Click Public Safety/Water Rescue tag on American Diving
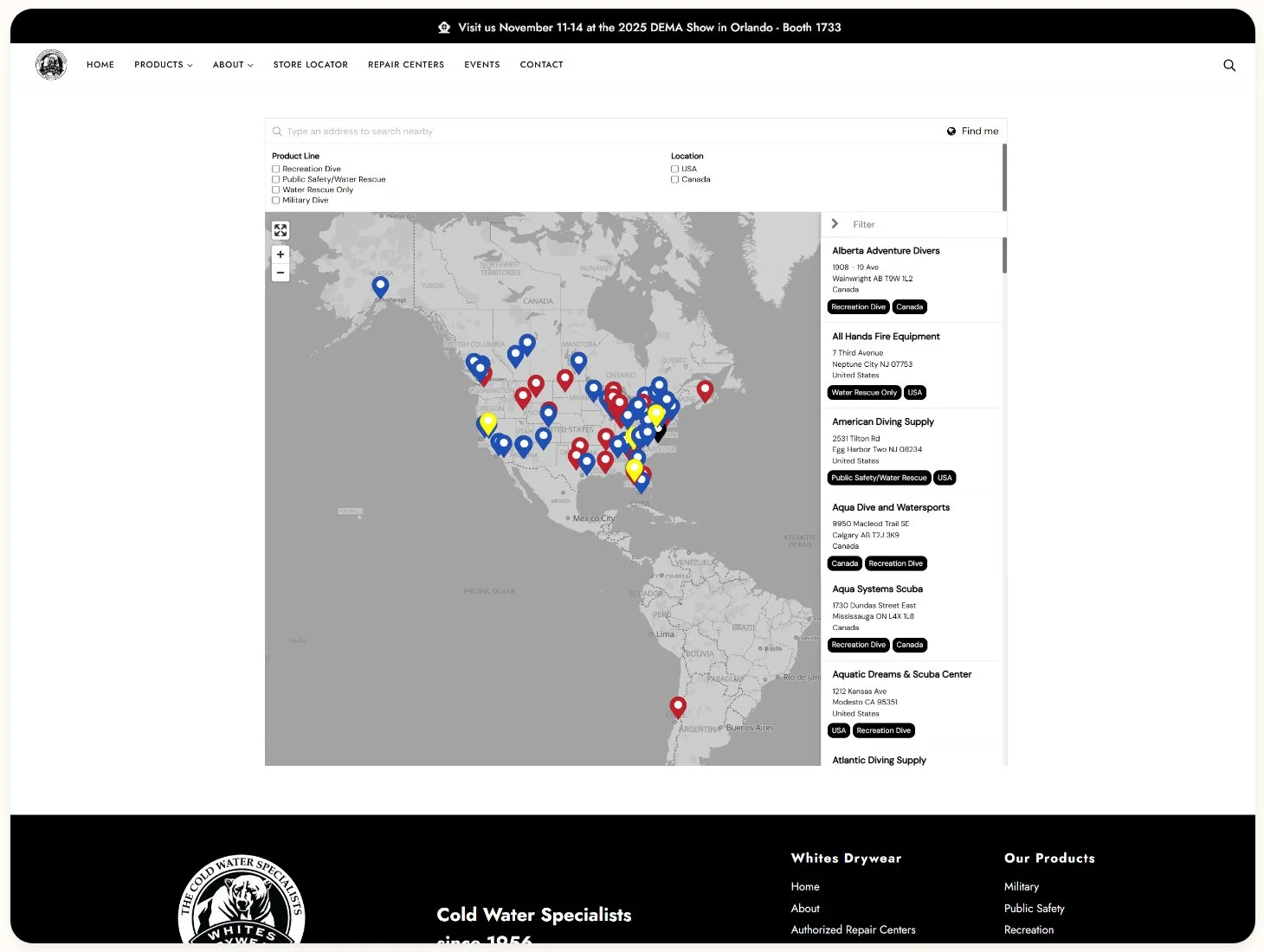Viewport: 1264px width, 952px height. point(879,478)
